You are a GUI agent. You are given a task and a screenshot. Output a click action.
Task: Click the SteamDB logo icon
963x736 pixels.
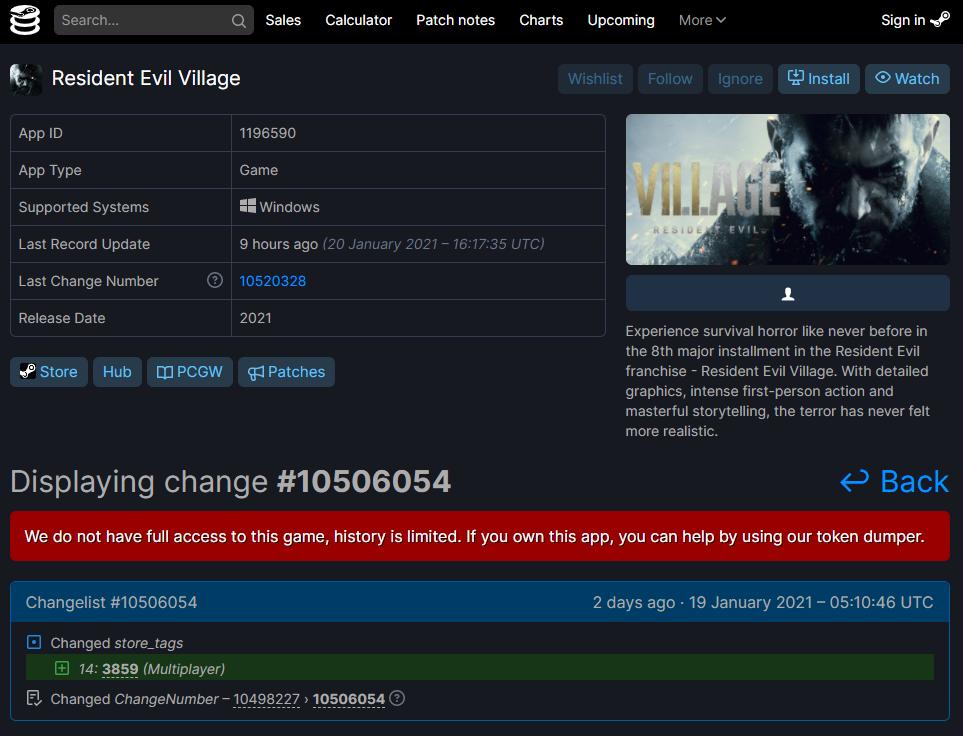coord(24,20)
